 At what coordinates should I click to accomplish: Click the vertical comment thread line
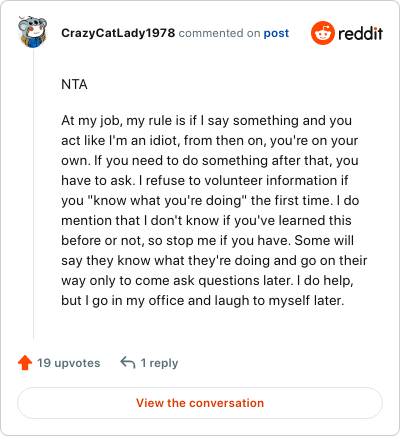click(x=33, y=193)
